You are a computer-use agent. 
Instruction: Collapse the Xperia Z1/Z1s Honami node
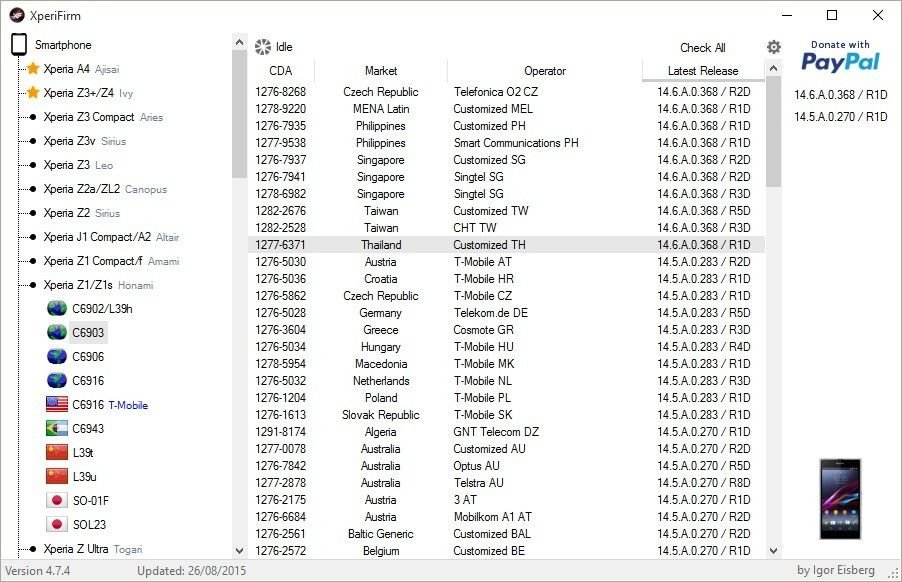(33, 285)
